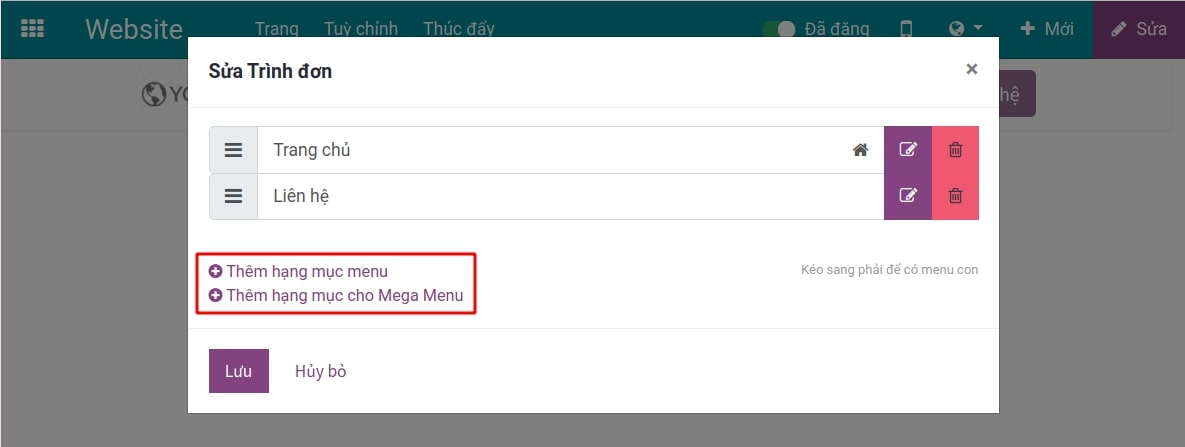
Task: Open the Trang menu
Action: [x=277, y=29]
